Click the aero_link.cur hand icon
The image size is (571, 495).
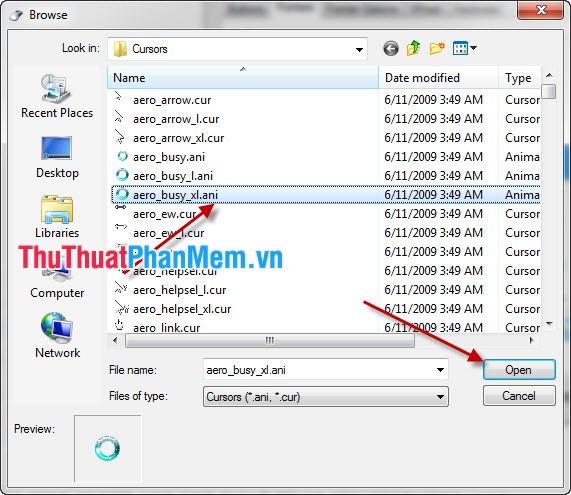[x=119, y=325]
